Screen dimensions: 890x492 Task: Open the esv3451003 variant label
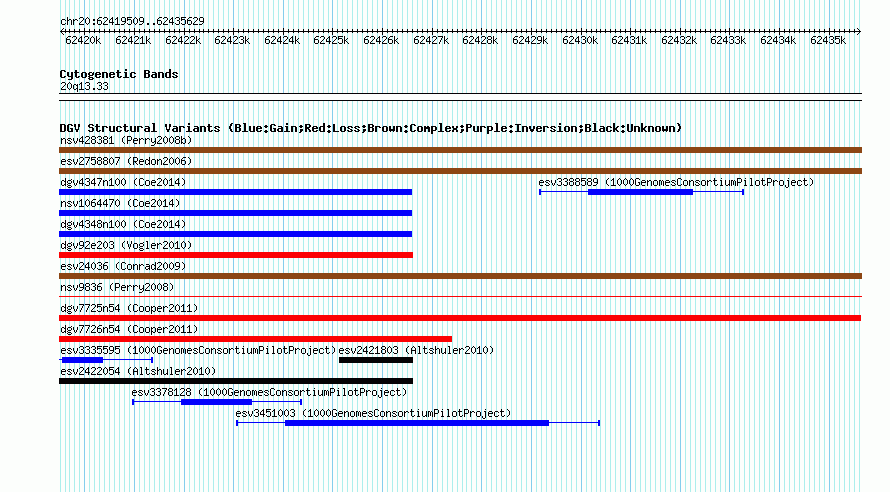point(373,413)
